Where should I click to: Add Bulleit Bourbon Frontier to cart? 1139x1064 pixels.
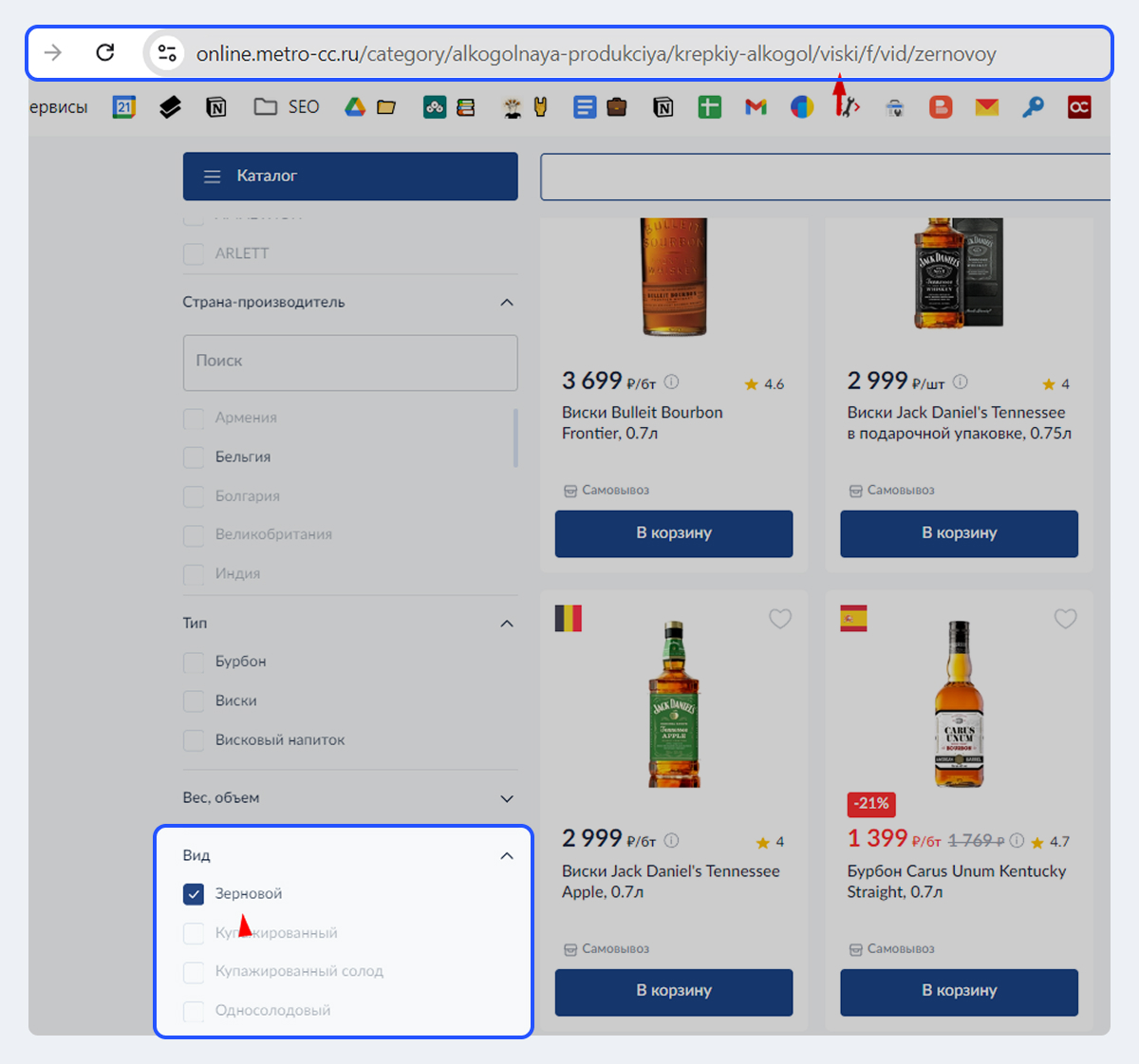coord(674,533)
